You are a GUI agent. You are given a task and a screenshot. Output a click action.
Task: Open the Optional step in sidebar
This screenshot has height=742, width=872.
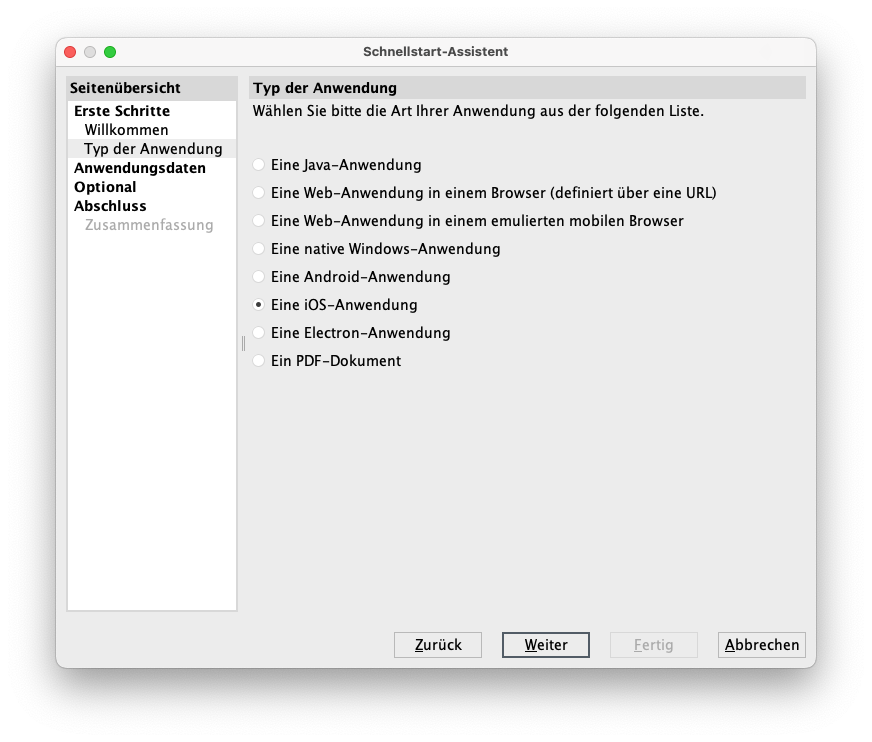pos(105,187)
